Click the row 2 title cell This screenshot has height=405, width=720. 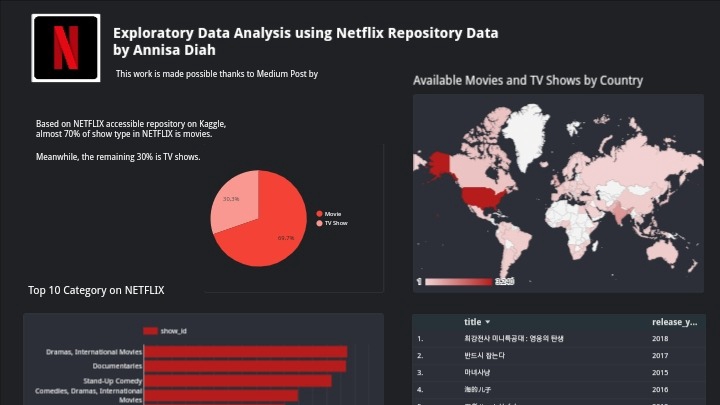point(484,355)
